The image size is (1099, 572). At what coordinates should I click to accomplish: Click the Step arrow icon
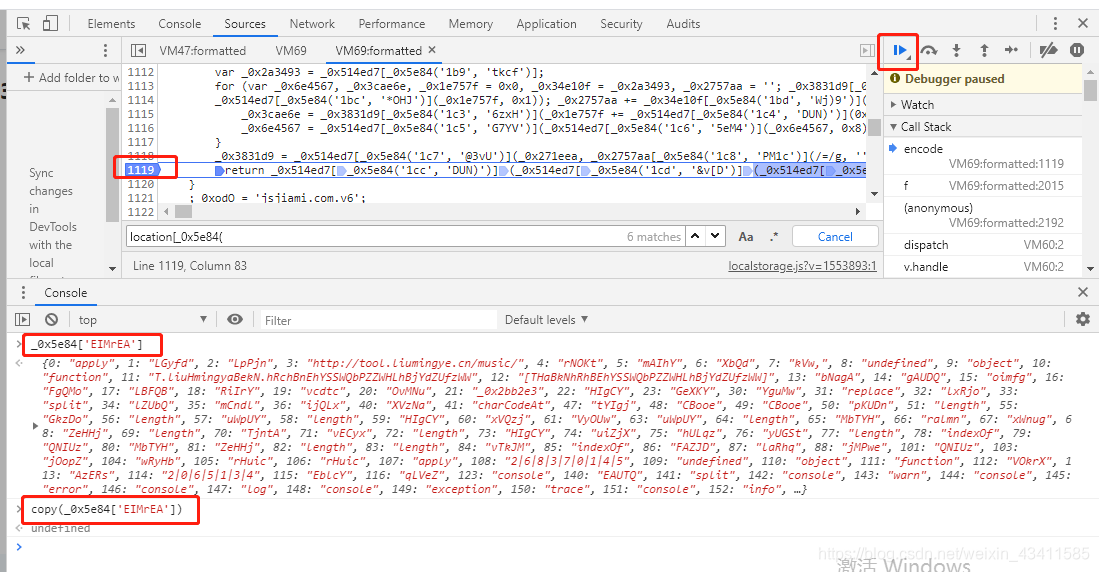(1011, 50)
